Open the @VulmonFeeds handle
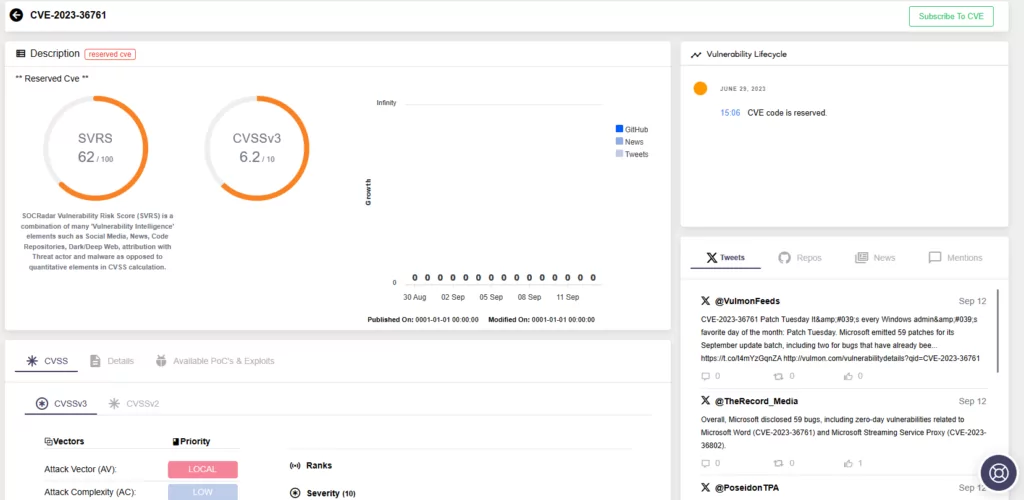This screenshot has width=1024, height=500. 747,301
